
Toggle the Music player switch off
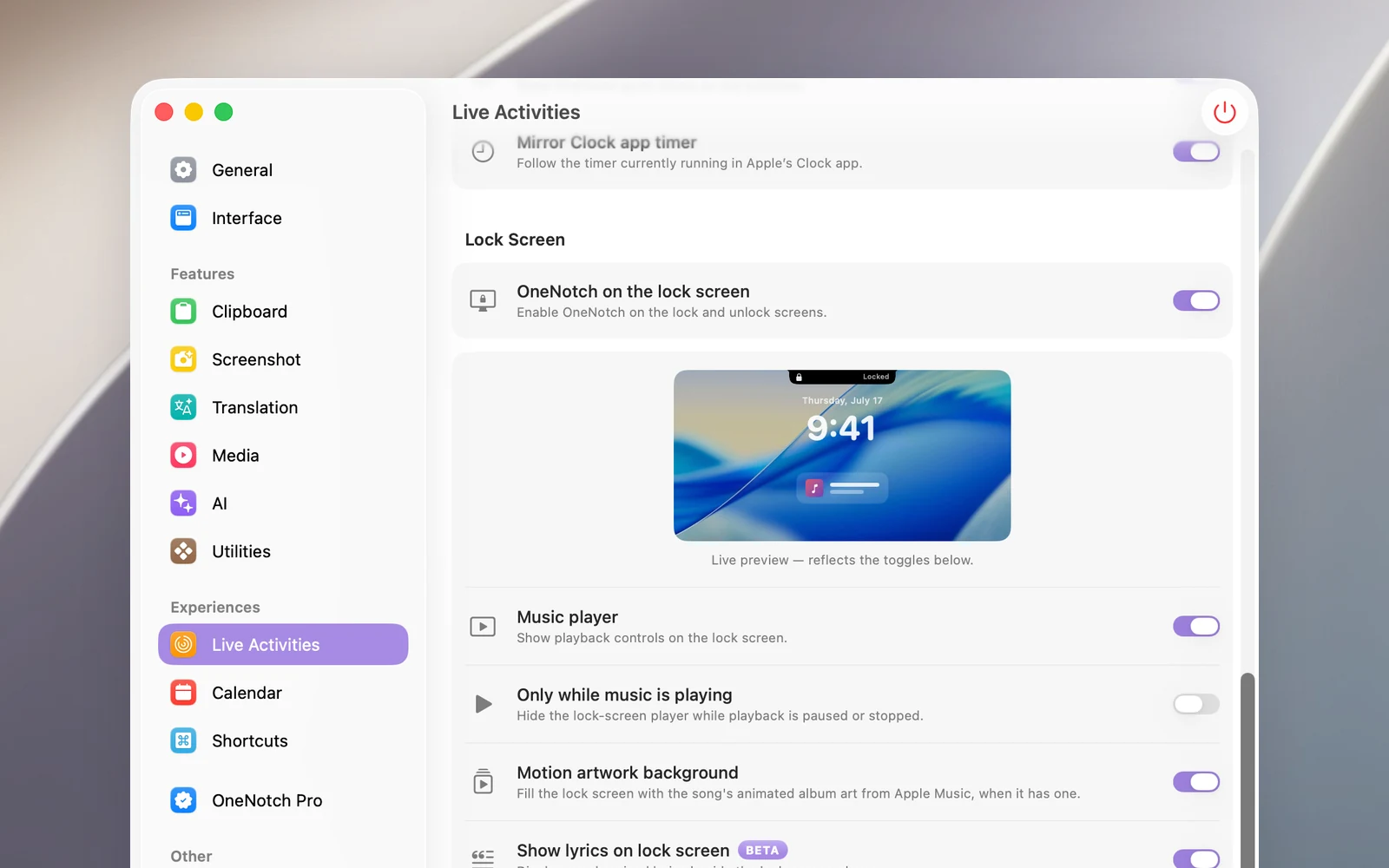[1196, 626]
